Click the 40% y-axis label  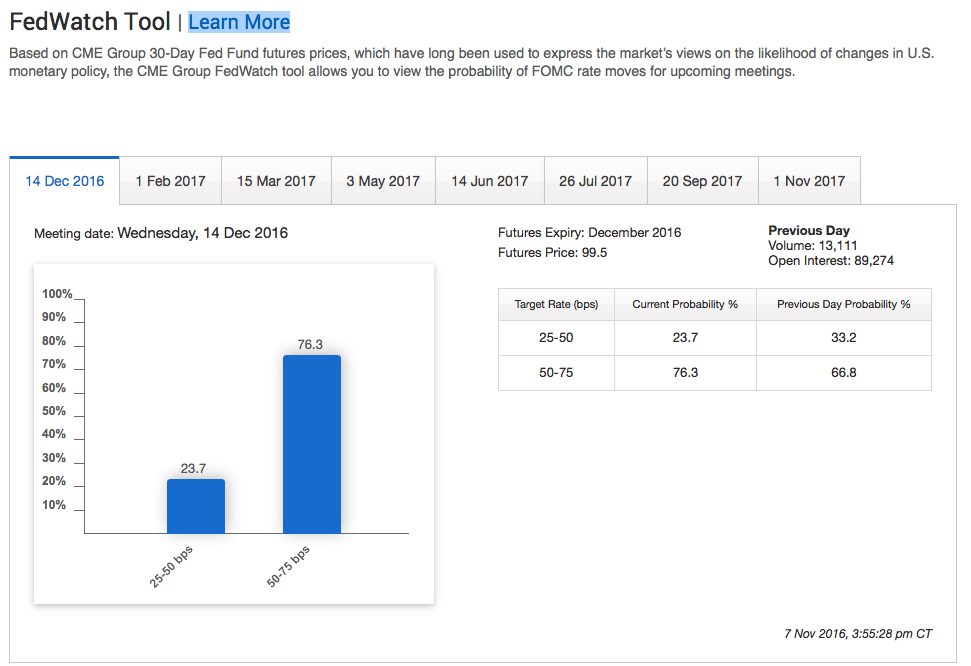point(54,434)
